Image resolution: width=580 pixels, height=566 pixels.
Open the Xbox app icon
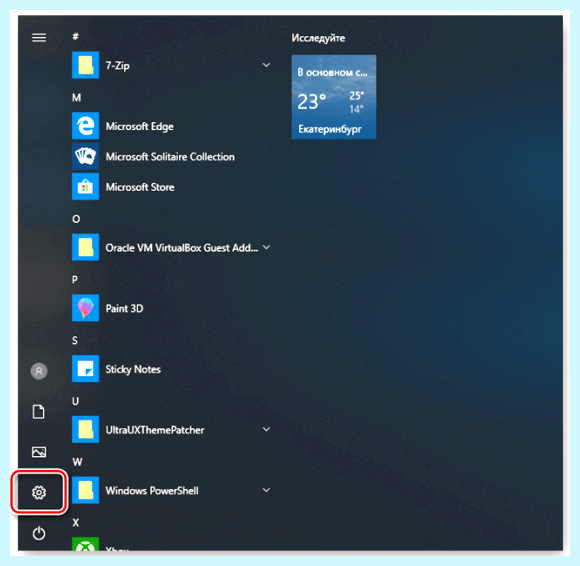point(85,544)
